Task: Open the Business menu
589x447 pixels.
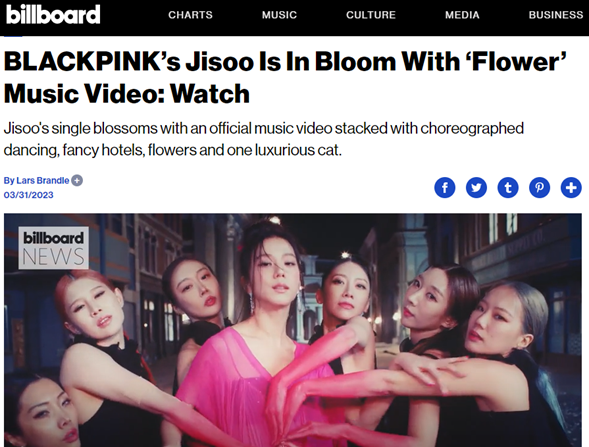Action: 556,15
